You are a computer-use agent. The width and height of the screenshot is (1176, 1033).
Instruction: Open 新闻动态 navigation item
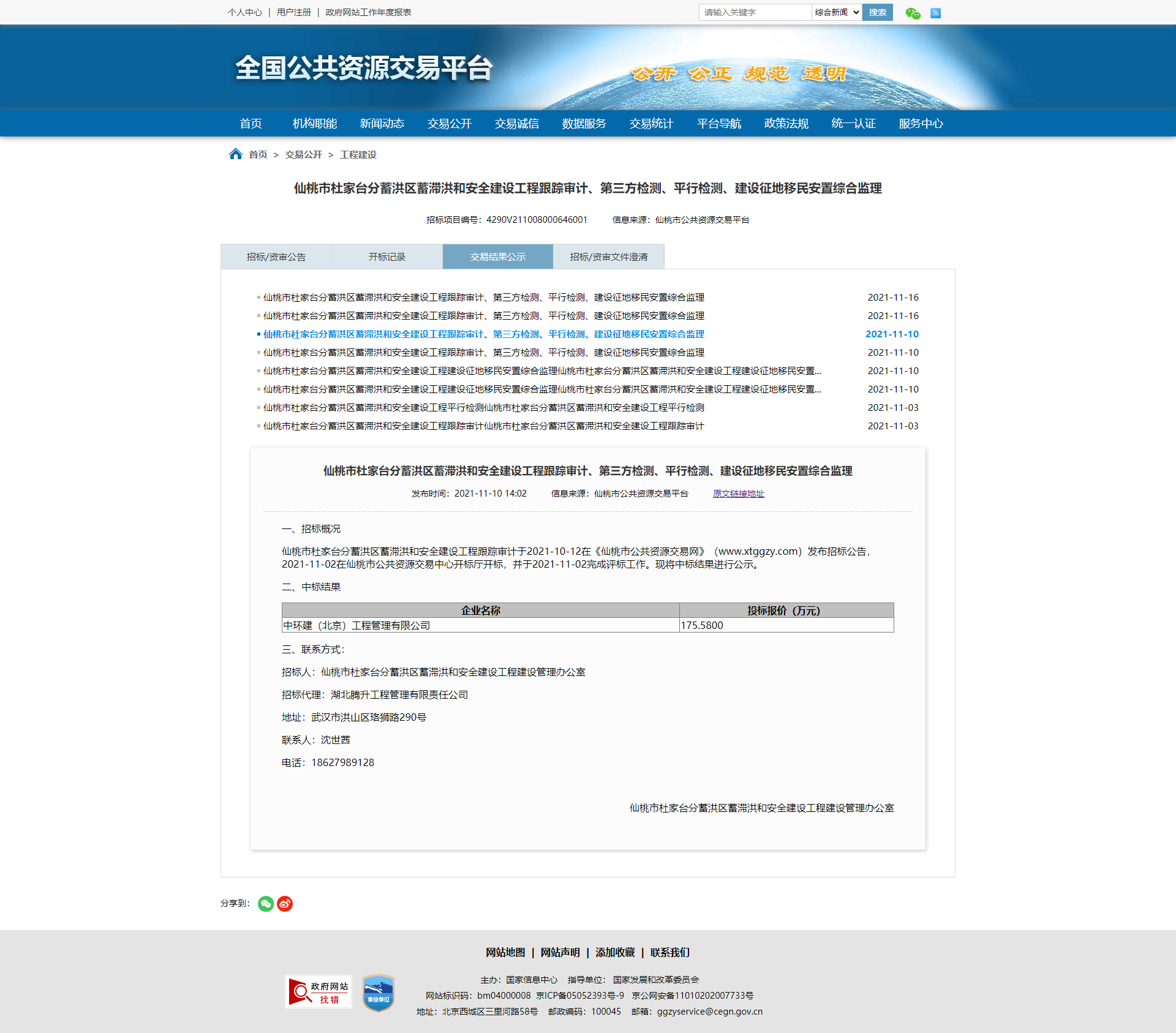(x=382, y=123)
